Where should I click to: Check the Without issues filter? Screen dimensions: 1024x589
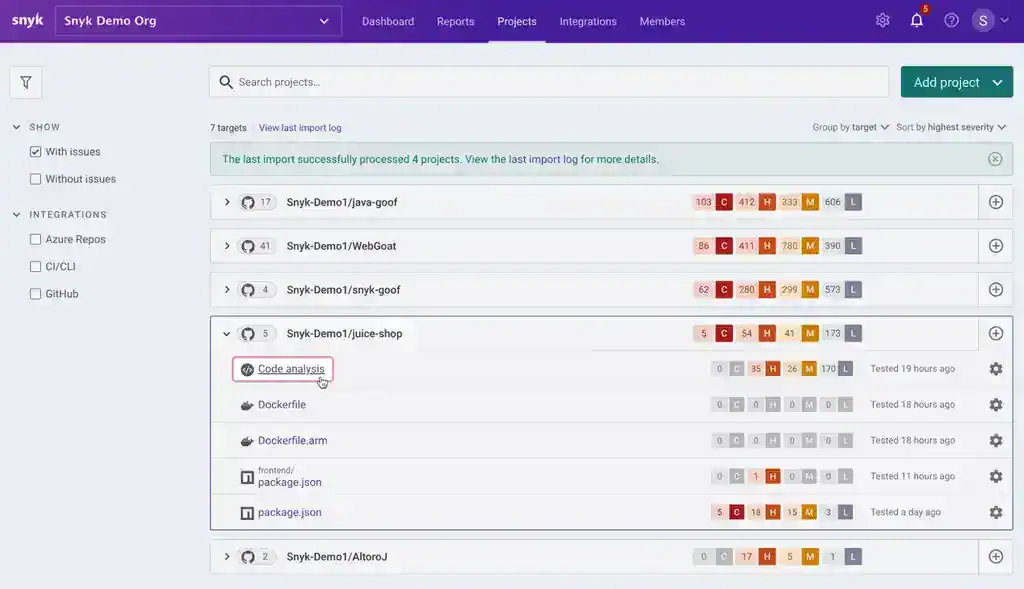35,179
